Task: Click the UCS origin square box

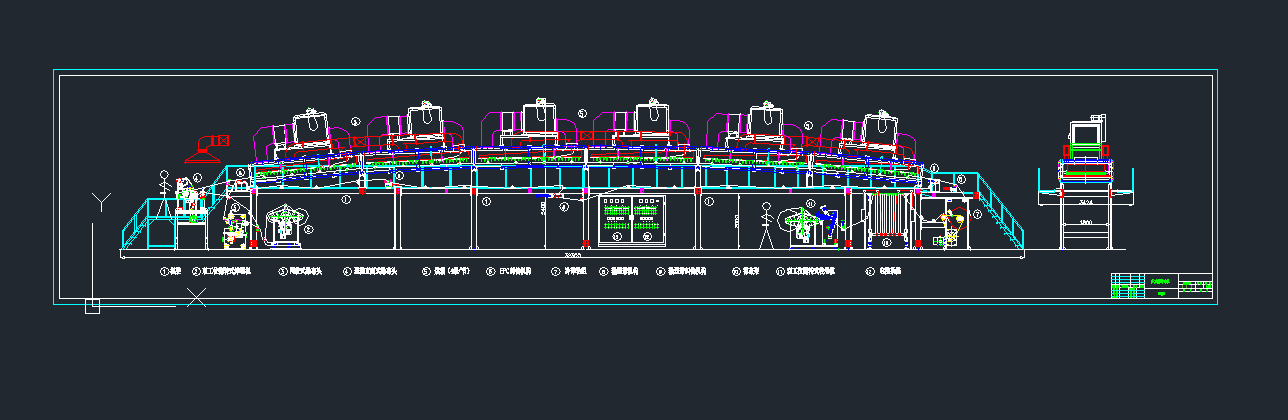Action: click(92, 306)
